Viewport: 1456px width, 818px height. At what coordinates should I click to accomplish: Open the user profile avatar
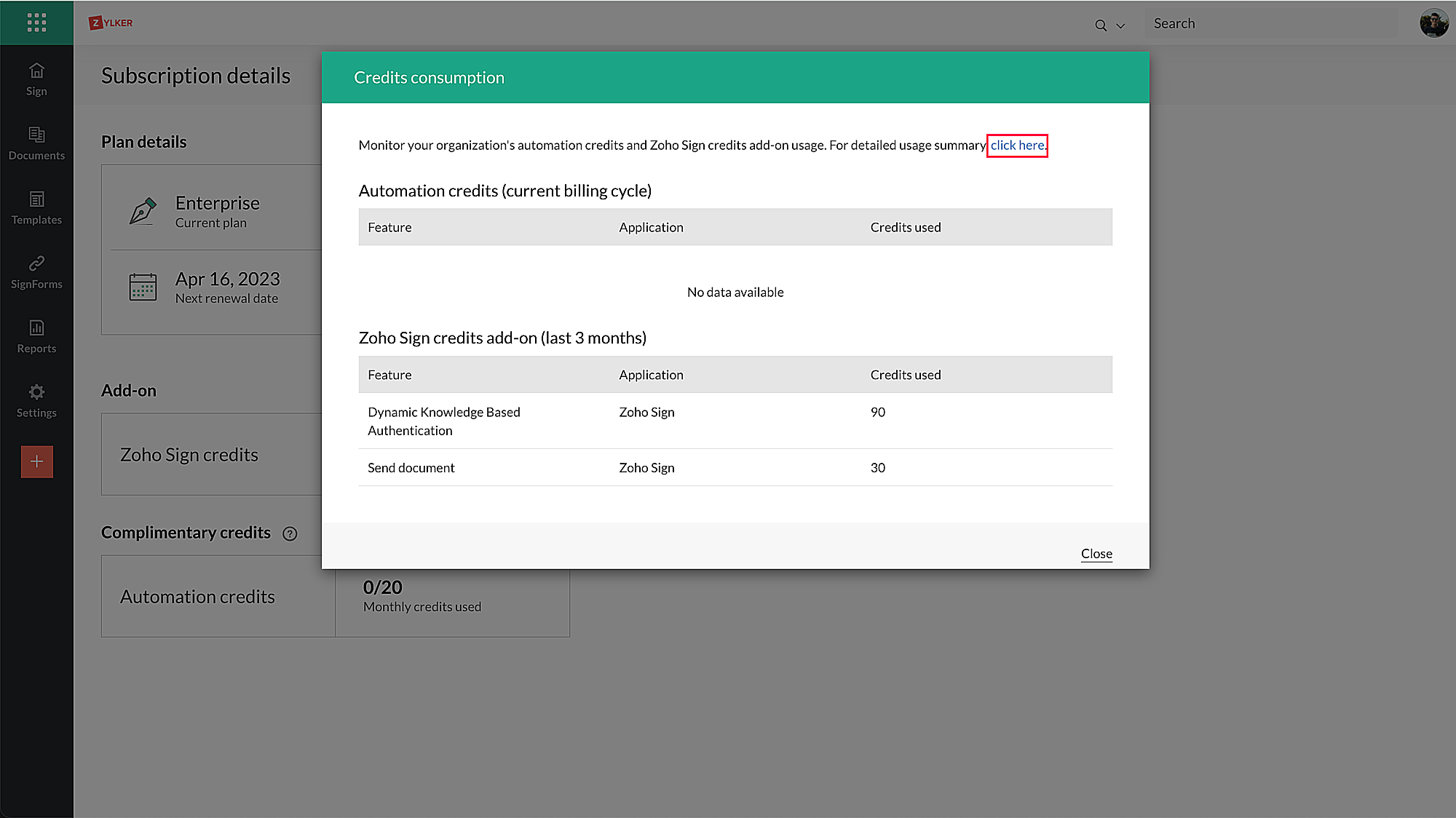coord(1433,23)
